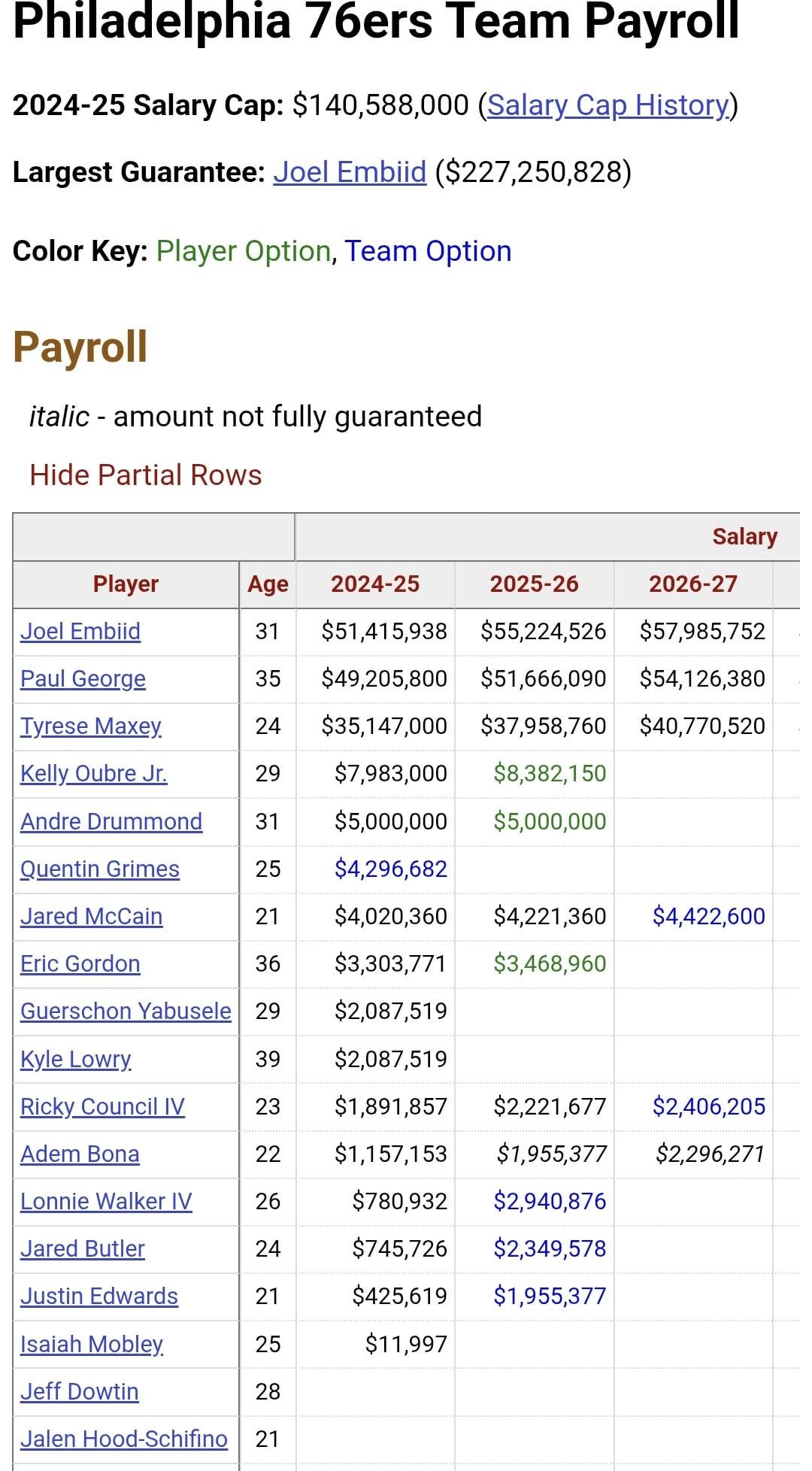Visit Kelly Oubre Jr. player link

tap(94, 773)
